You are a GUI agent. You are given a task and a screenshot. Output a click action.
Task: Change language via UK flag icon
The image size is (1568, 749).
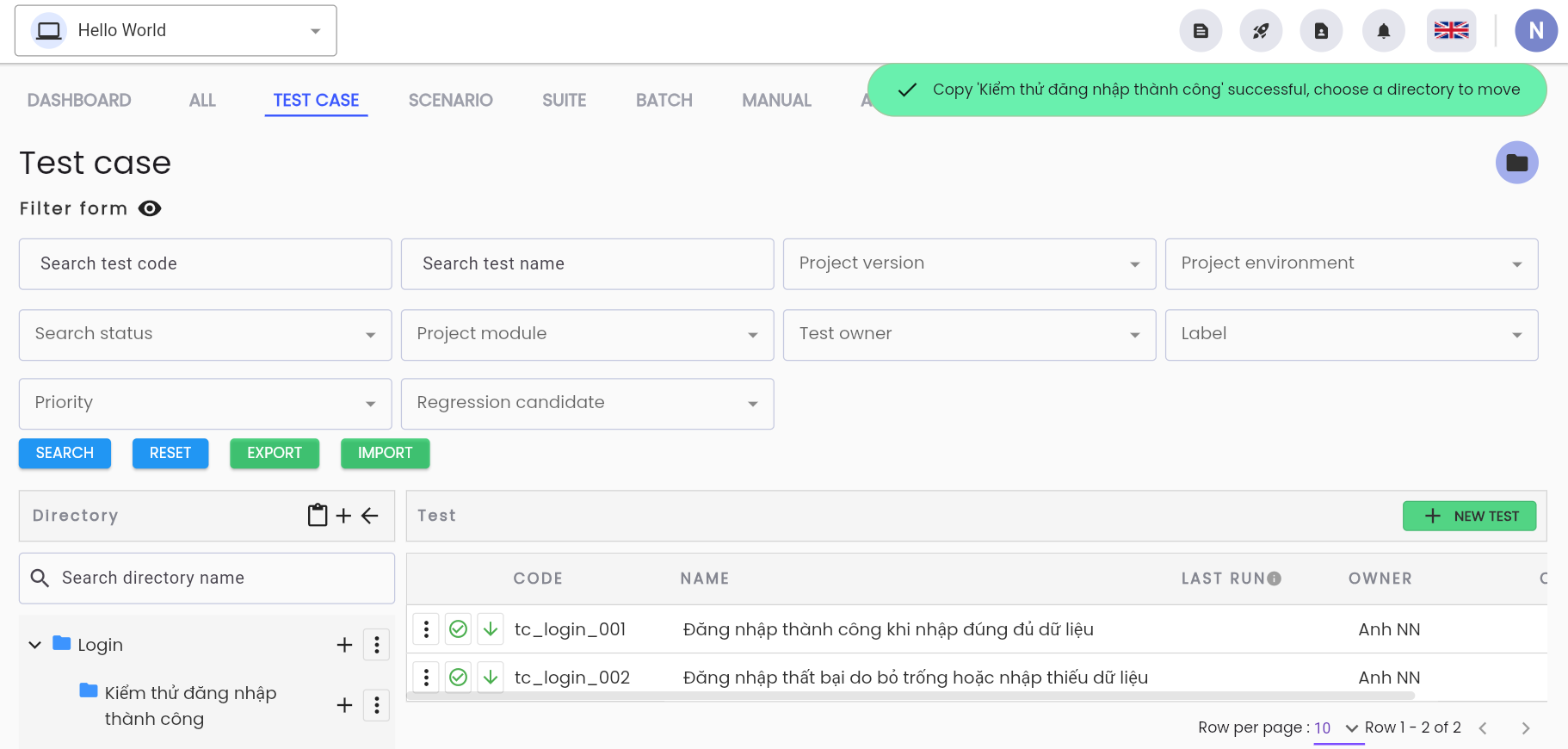1451,31
